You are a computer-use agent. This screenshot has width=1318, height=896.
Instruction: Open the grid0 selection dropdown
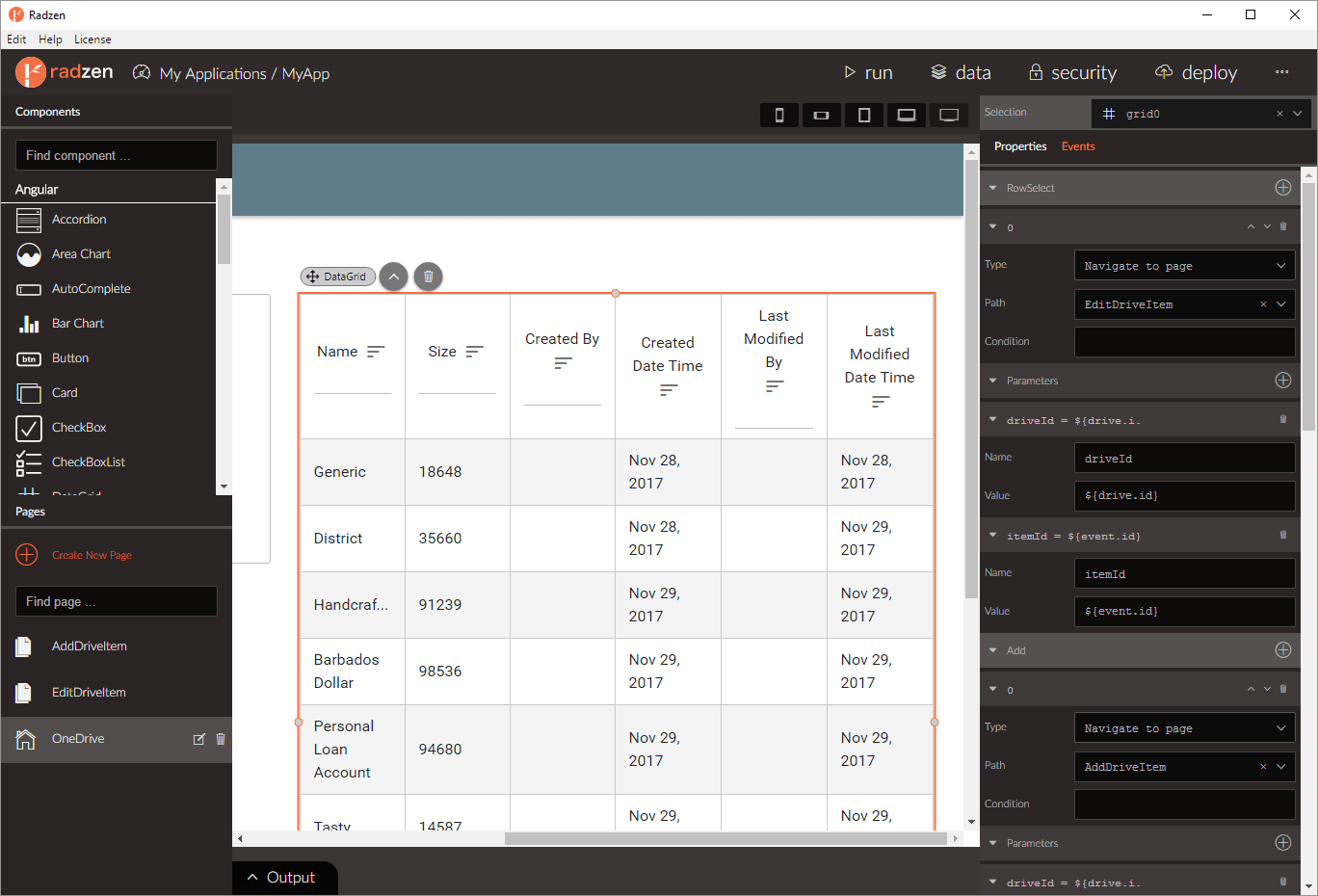click(x=1297, y=114)
